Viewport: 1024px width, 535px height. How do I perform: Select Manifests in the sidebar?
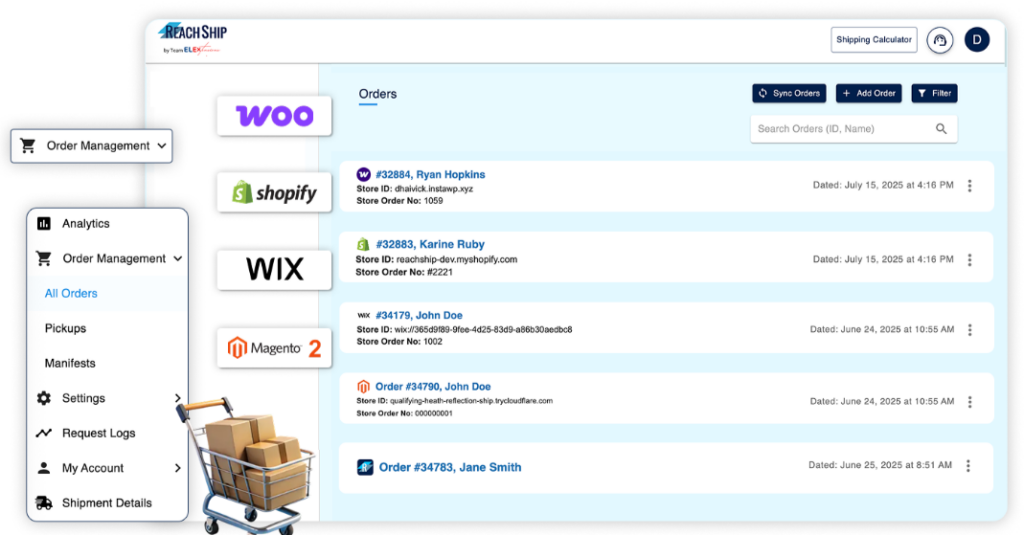tap(70, 363)
